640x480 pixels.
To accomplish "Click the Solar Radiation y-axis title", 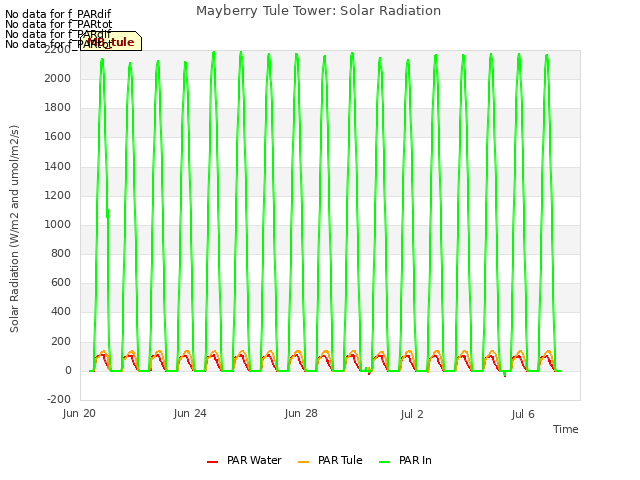I will point(14,229).
